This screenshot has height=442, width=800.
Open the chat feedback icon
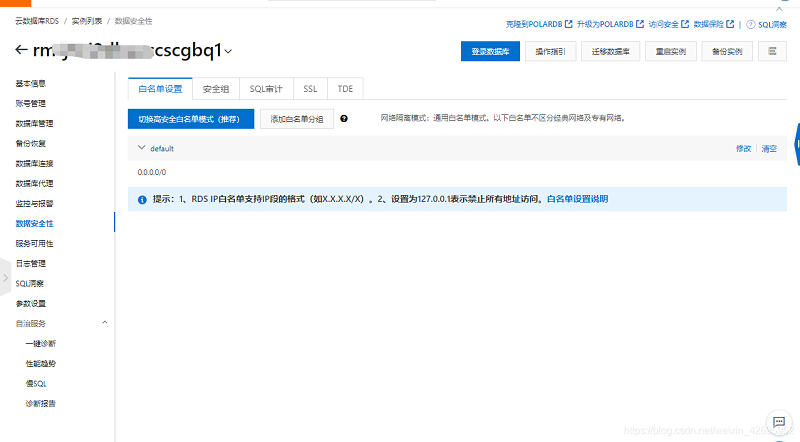click(x=779, y=422)
